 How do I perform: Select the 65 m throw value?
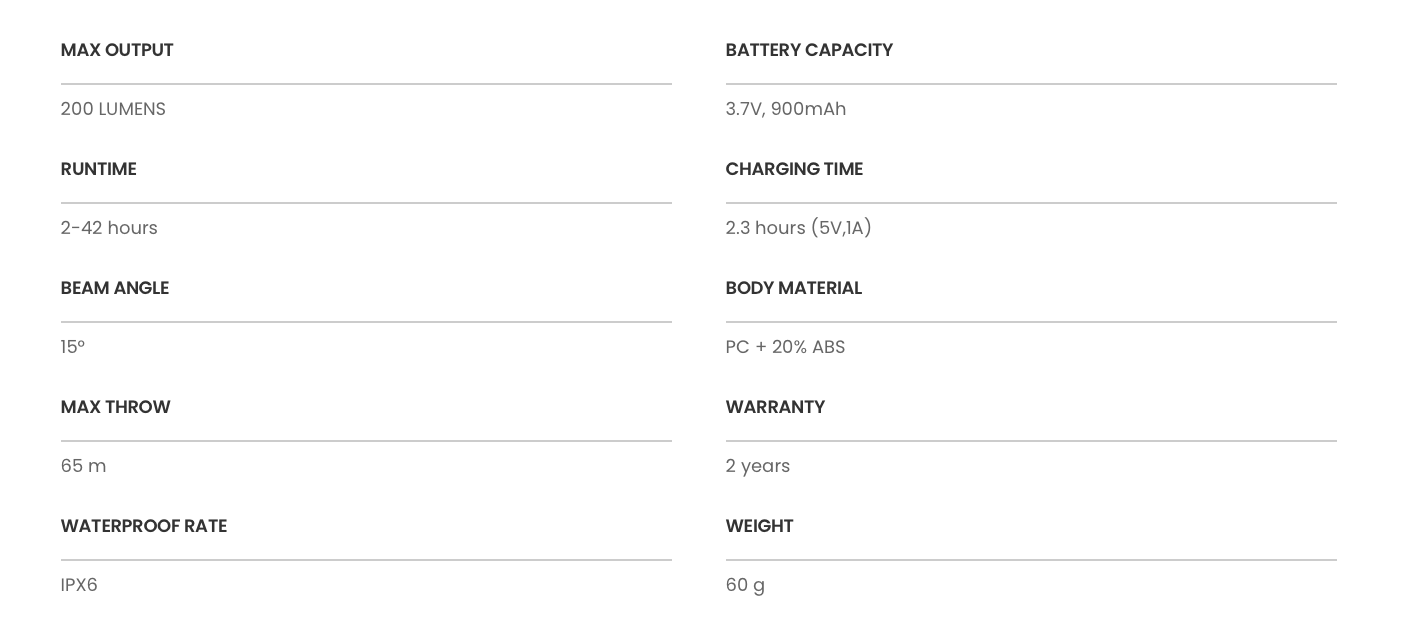coord(83,466)
